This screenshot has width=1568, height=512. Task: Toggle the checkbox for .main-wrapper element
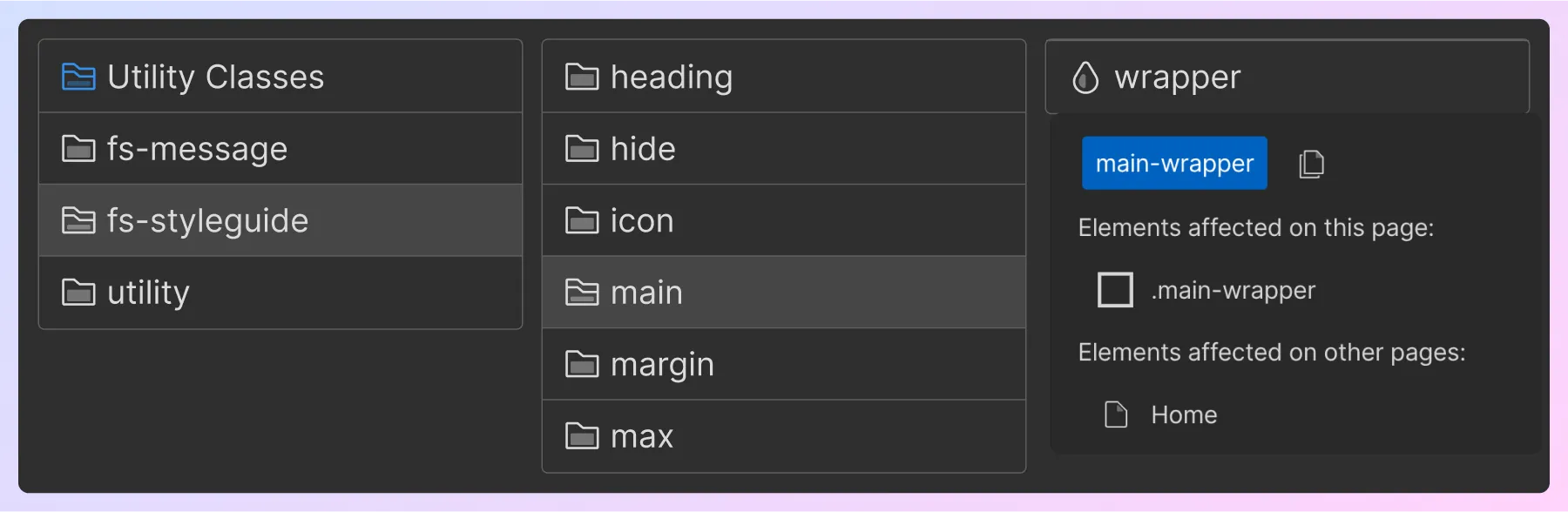click(x=1114, y=290)
